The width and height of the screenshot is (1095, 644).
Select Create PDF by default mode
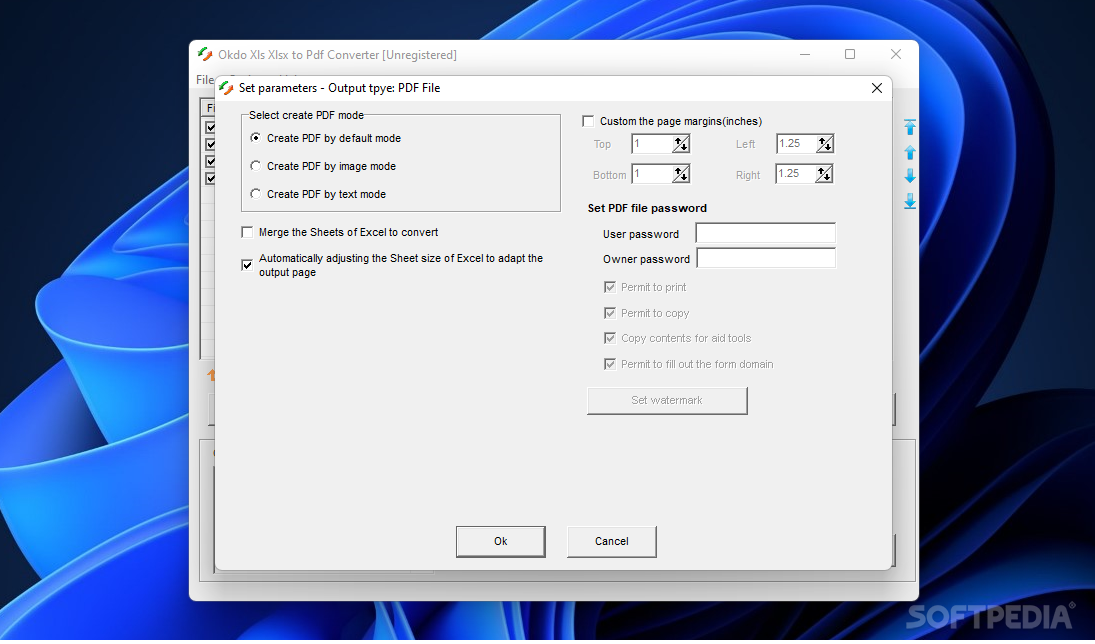coord(256,138)
